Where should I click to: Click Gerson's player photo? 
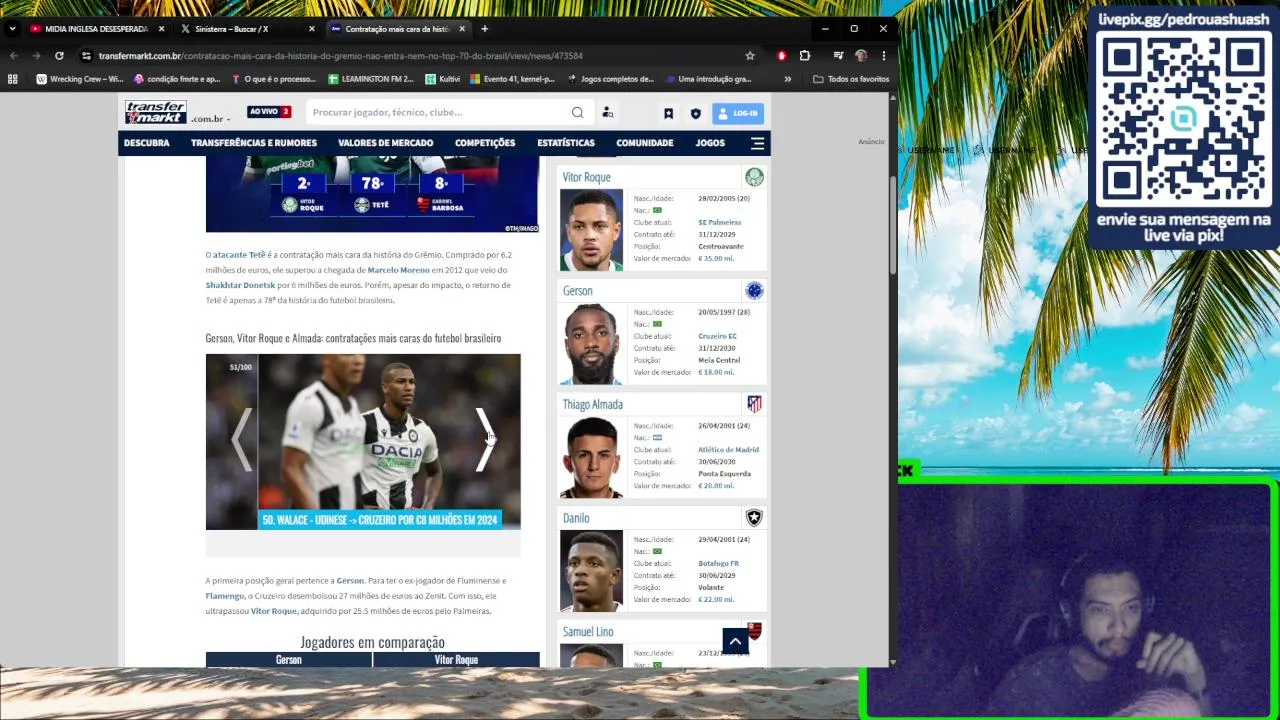click(x=591, y=344)
